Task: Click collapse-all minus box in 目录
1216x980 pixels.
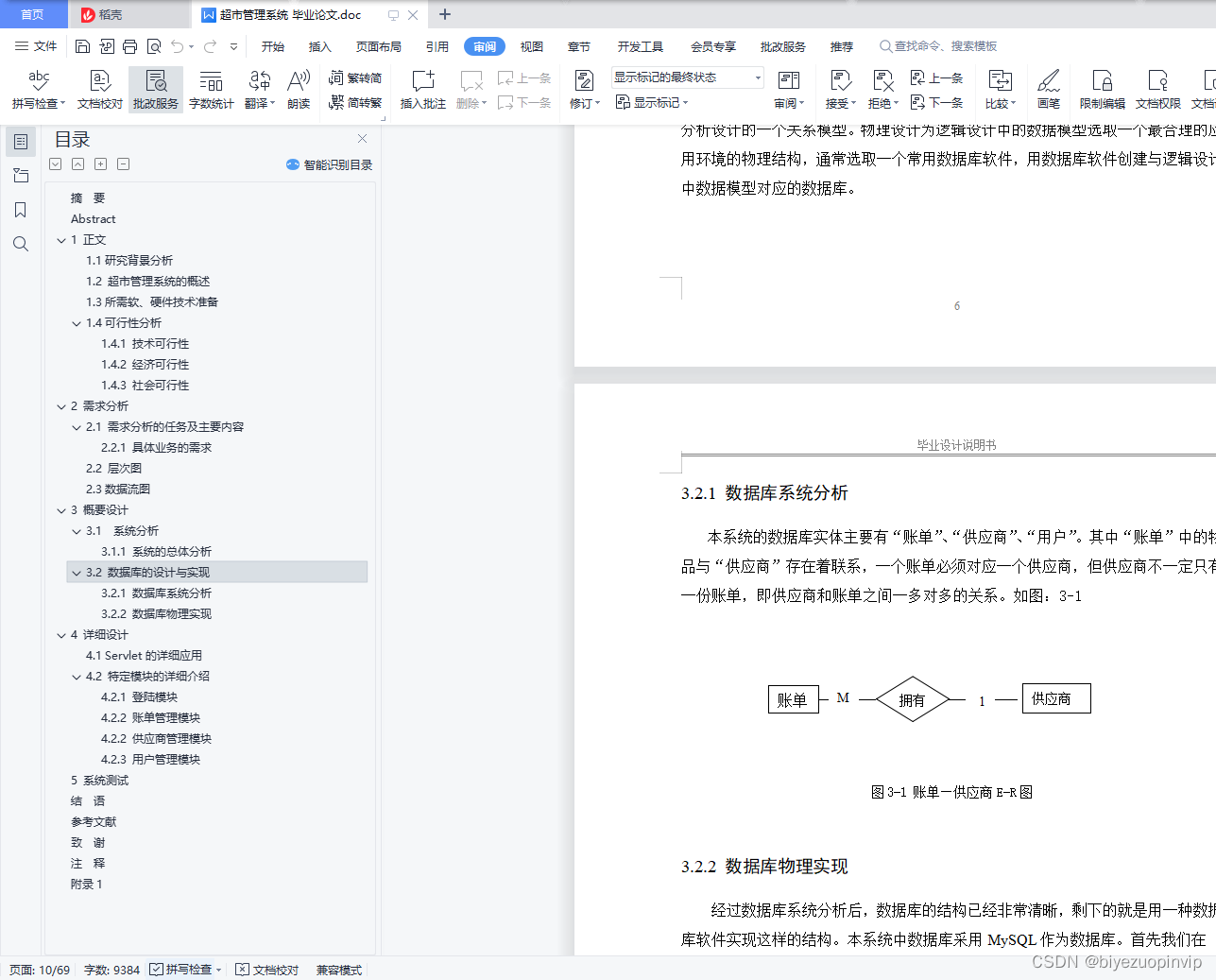Action: [x=123, y=163]
